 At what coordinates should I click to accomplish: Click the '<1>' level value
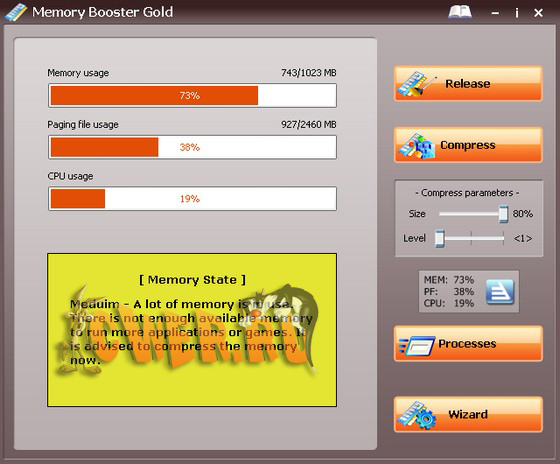coord(523,238)
